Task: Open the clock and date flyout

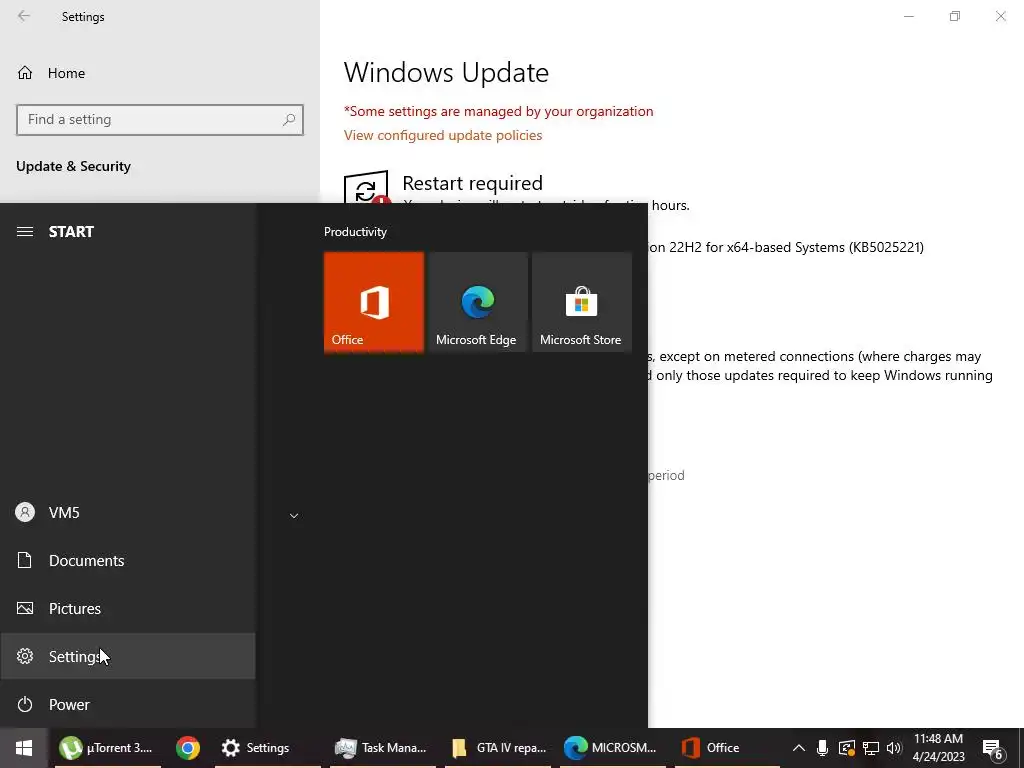Action: point(938,748)
